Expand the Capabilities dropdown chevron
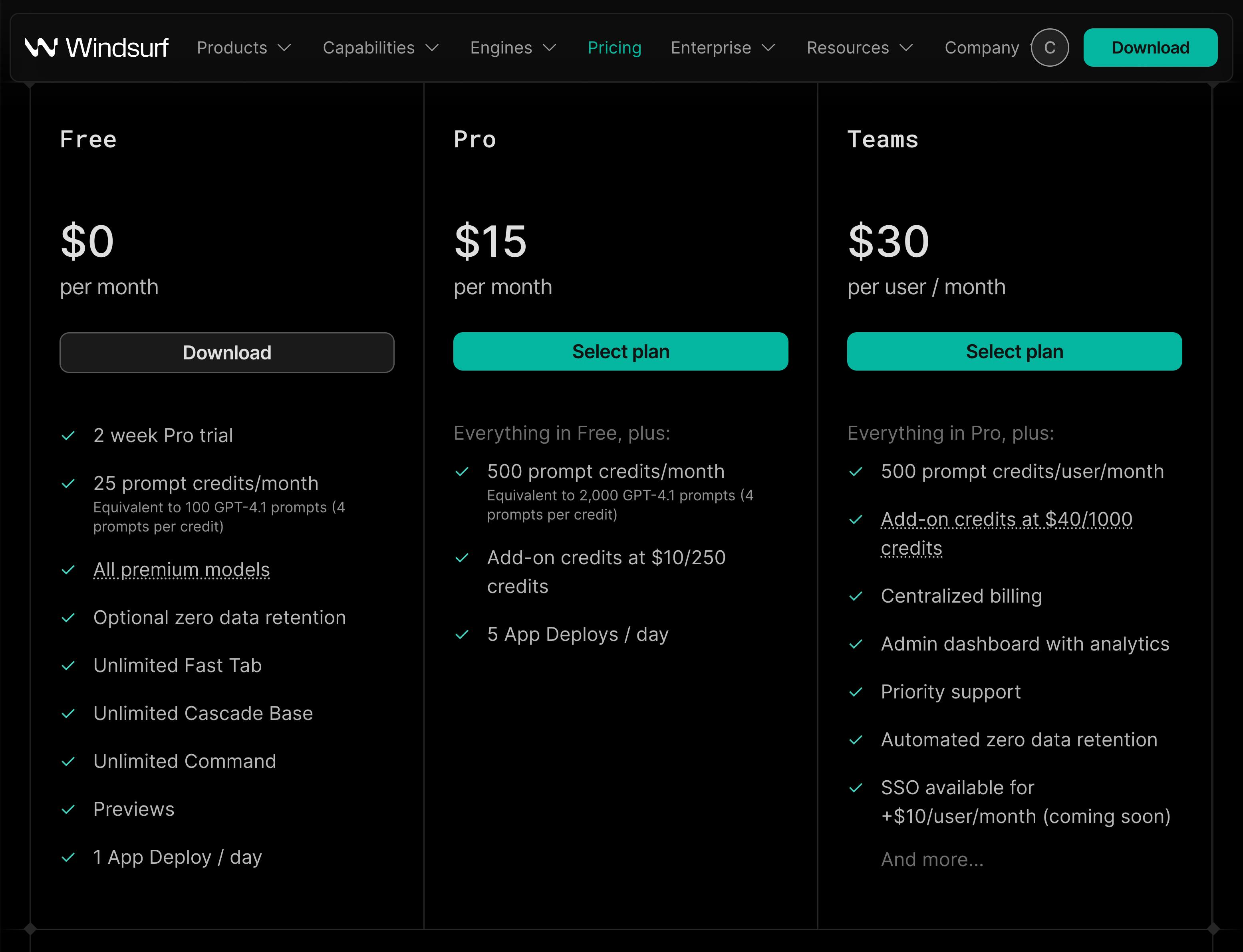 pos(432,48)
